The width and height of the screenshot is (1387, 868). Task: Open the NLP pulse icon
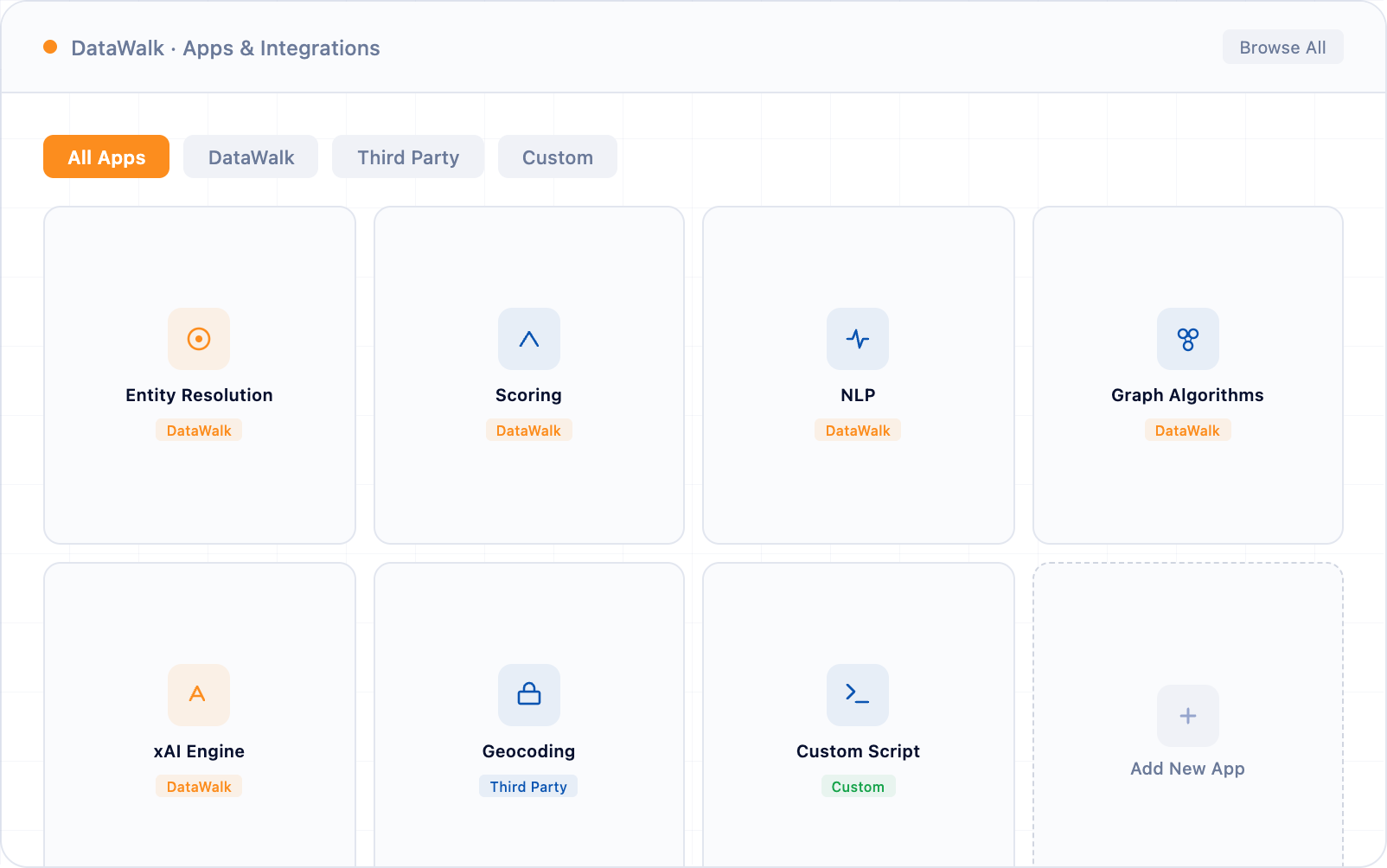coord(858,339)
